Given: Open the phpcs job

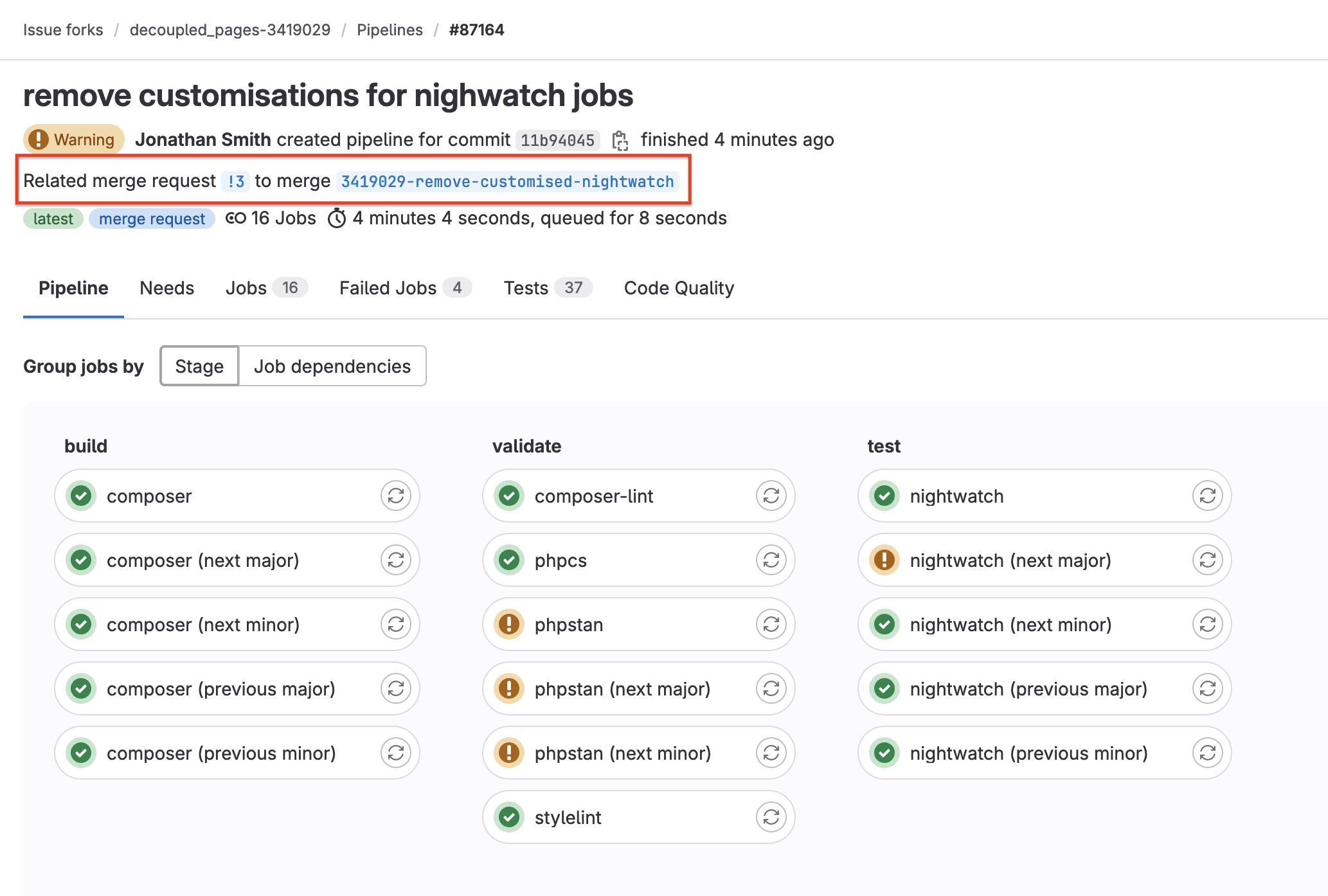Looking at the screenshot, I should coord(561,560).
